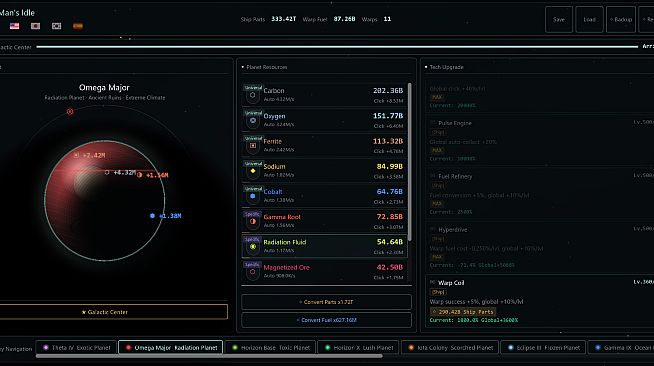
Task: Go to the Horizon X Lush Planet tab
Action: tap(358, 347)
